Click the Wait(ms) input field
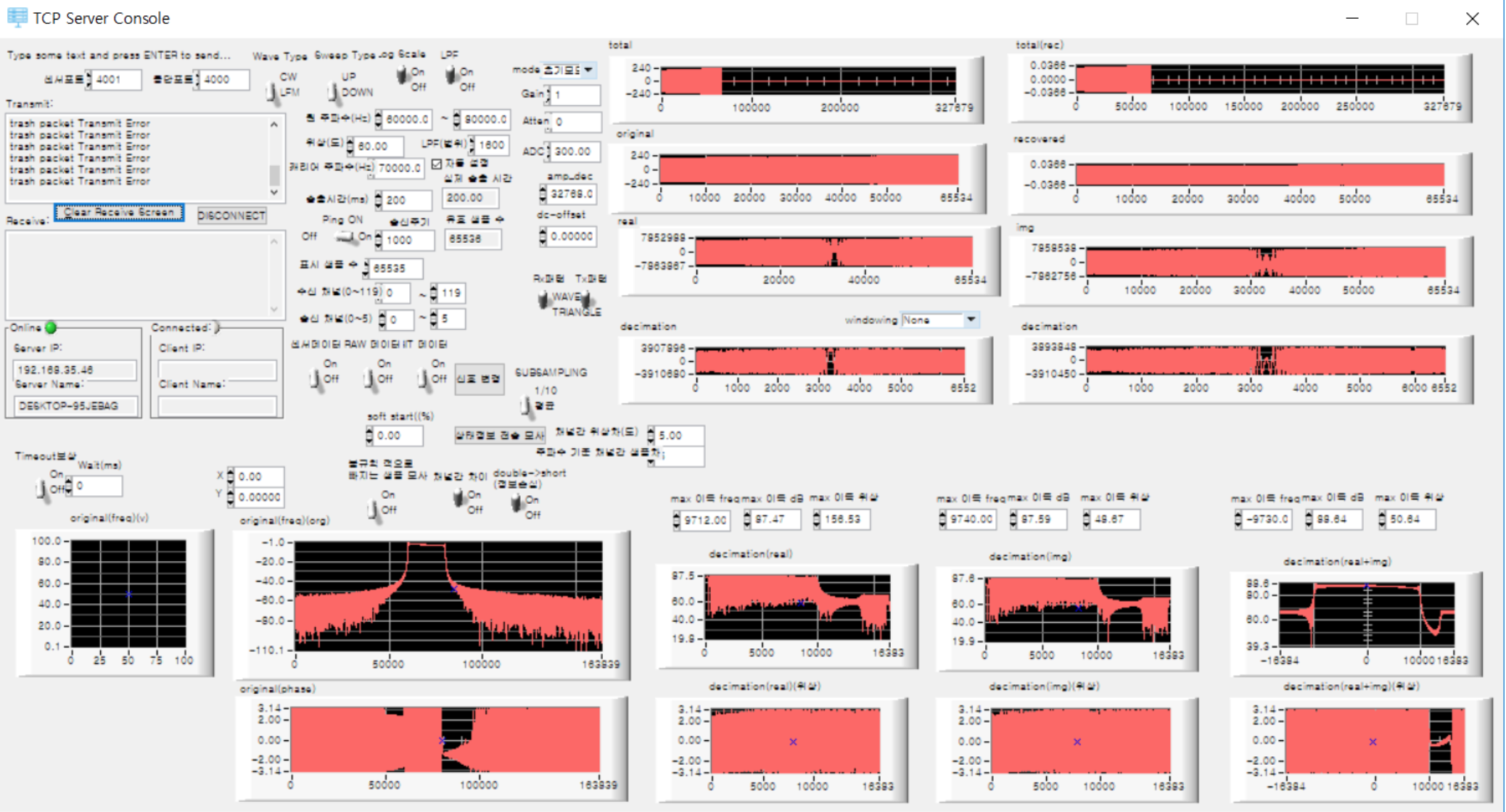The width and height of the screenshot is (1506, 812). pyautogui.click(x=97, y=486)
